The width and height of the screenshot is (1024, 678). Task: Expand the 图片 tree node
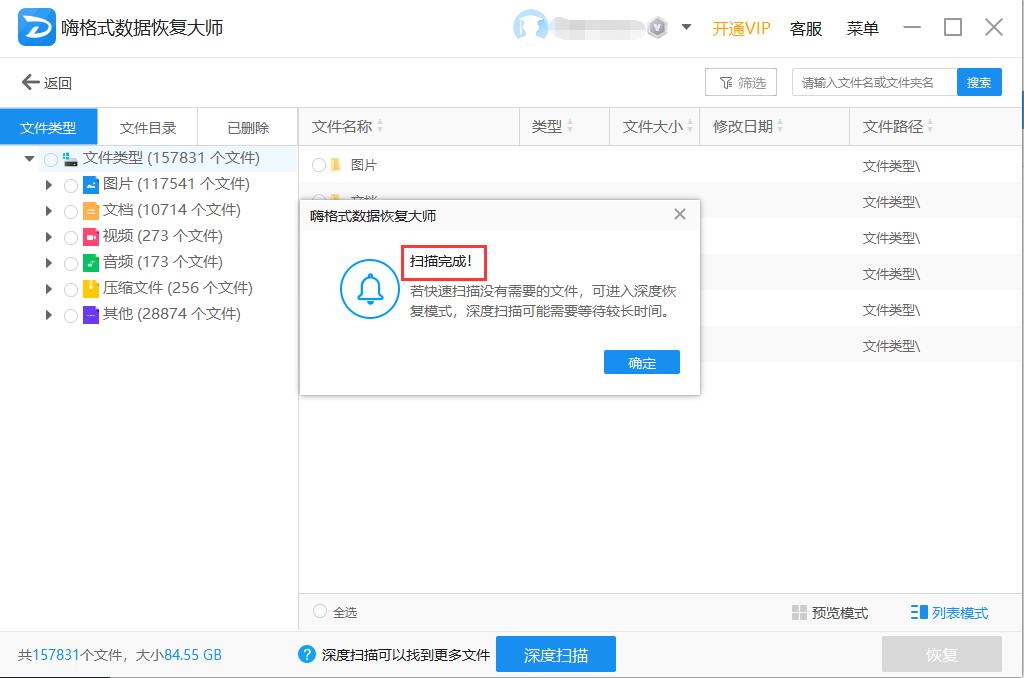pos(49,185)
